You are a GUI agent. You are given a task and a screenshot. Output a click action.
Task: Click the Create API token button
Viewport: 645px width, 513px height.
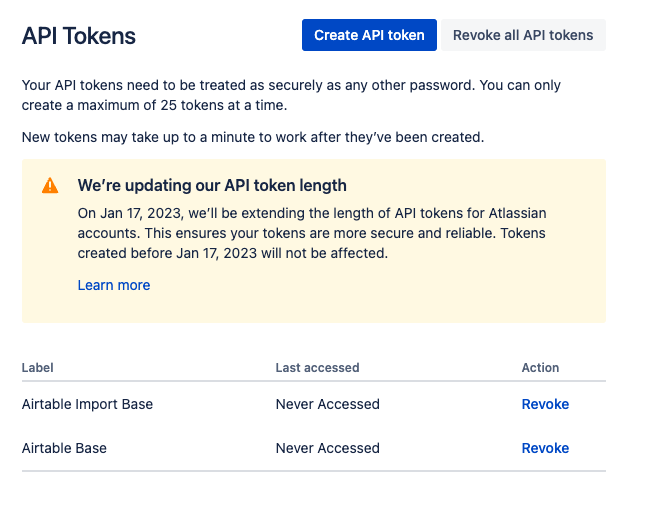click(369, 35)
